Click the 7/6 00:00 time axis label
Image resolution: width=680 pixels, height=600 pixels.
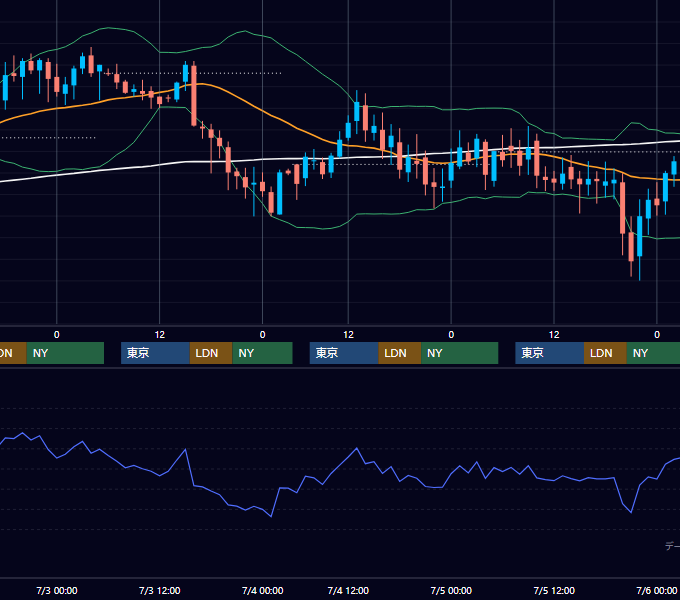(x=657, y=590)
